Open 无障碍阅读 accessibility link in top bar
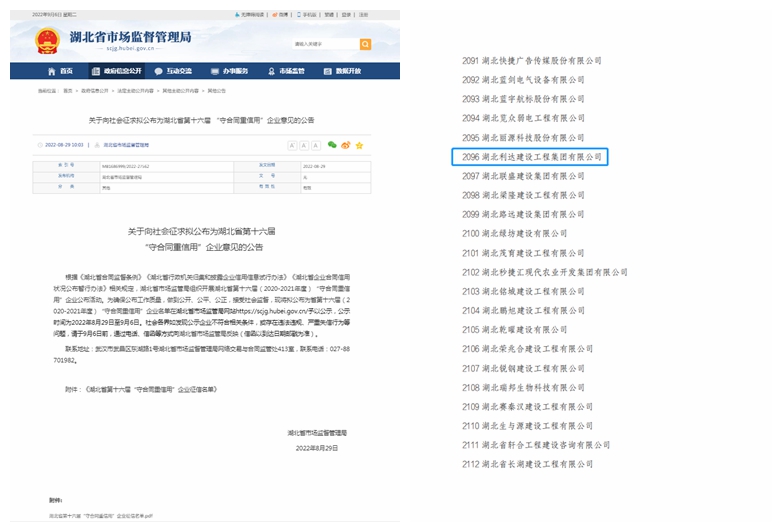Screen dimensions: 782x532 tap(249, 15)
